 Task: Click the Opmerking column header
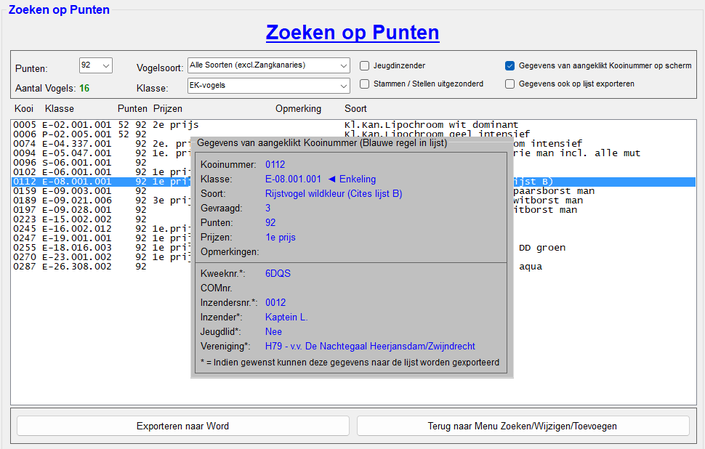point(297,107)
